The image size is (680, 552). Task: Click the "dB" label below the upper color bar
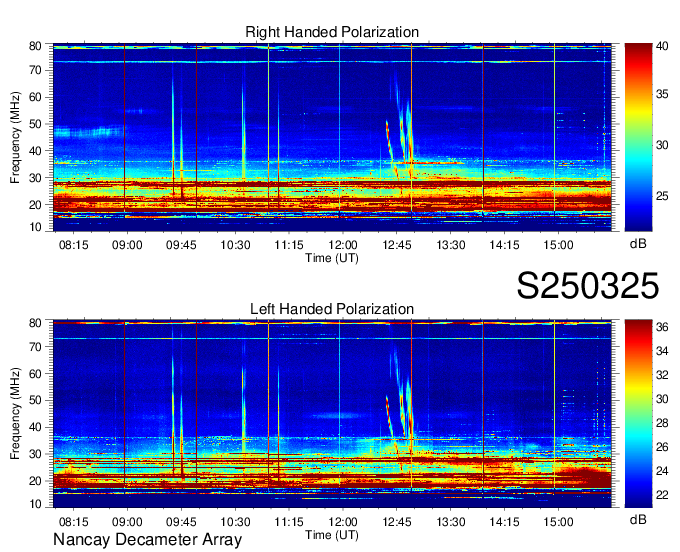[638, 244]
